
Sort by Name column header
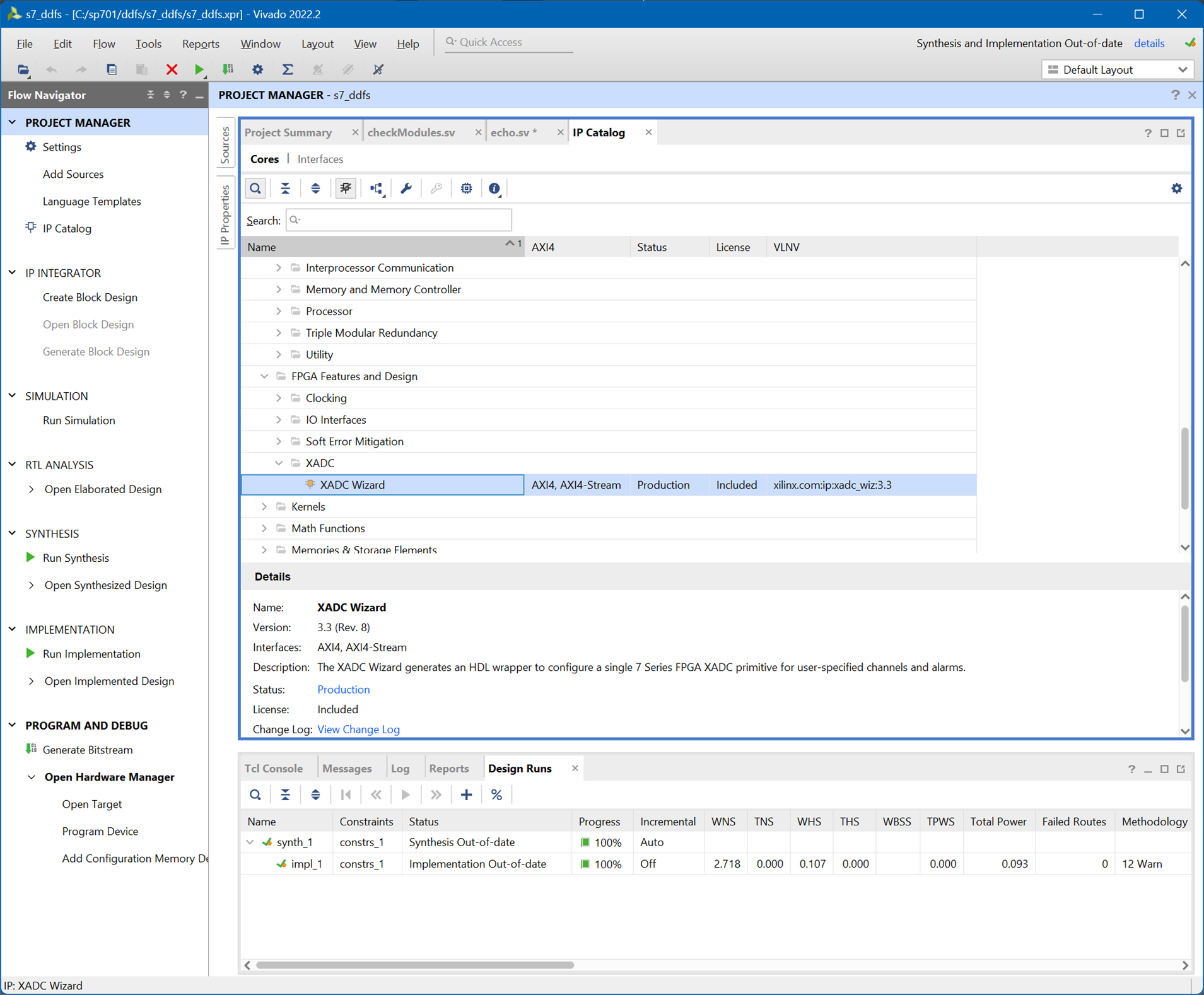[382, 247]
